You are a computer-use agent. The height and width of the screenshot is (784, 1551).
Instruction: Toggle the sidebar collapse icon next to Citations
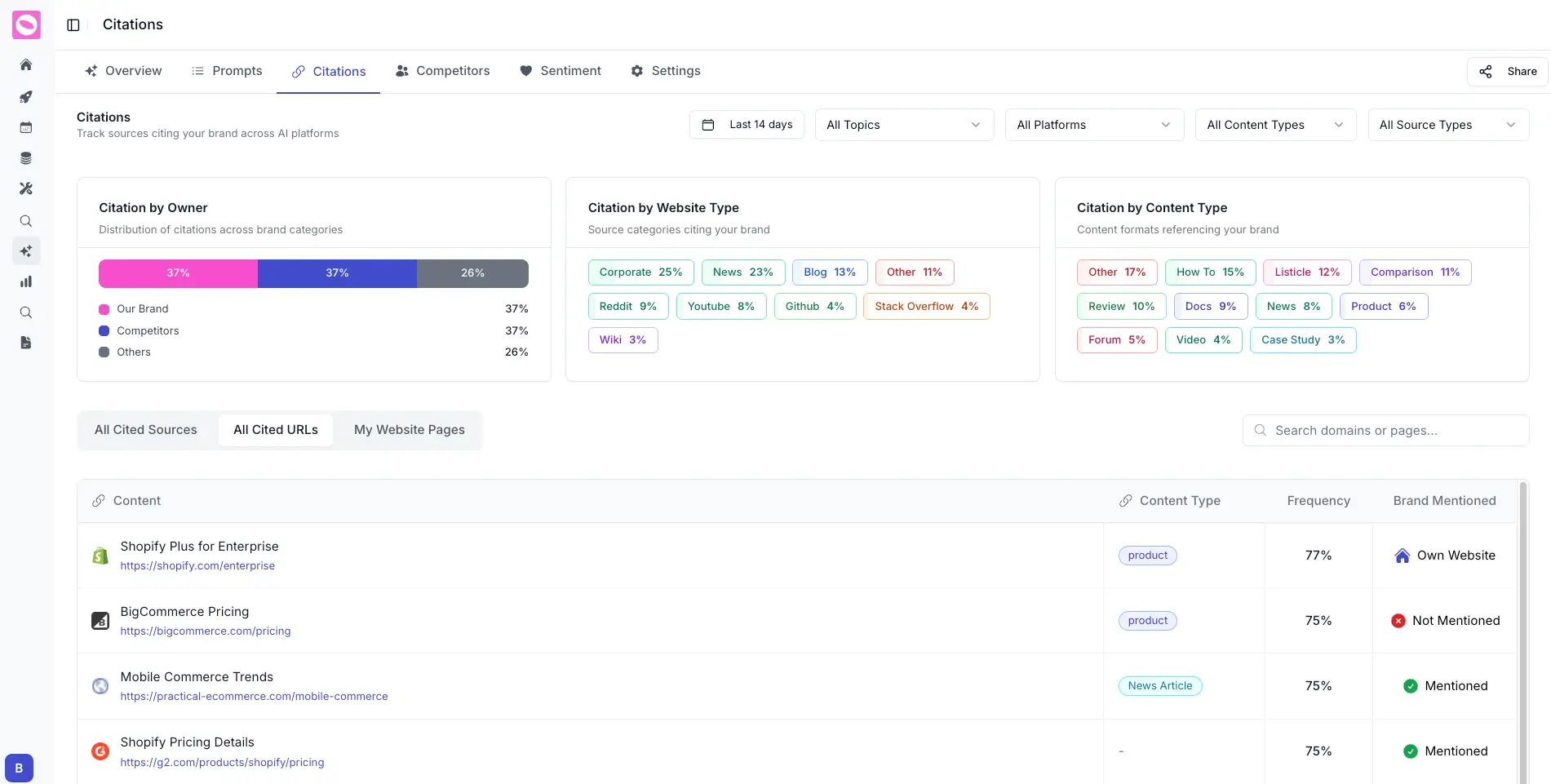(73, 24)
